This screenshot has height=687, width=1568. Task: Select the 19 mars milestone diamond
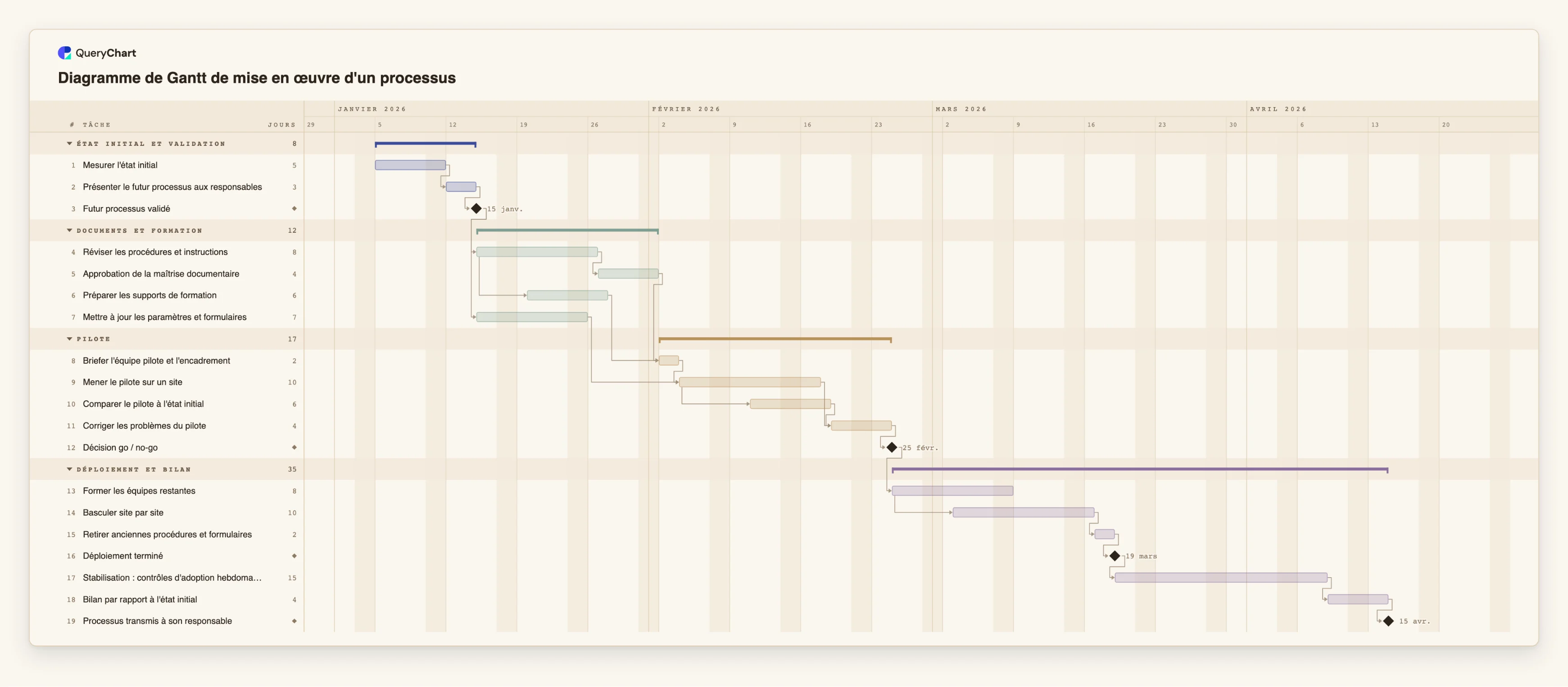1115,556
